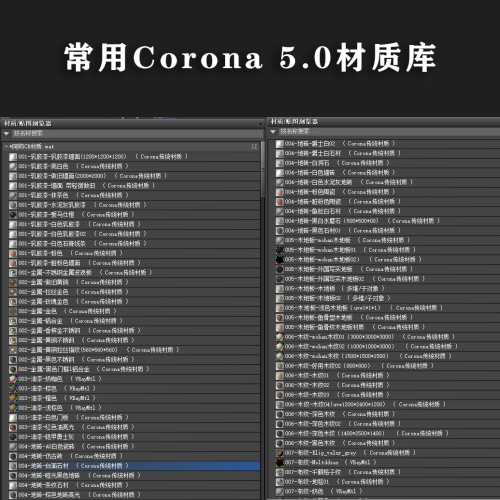This screenshot has width=500, height=500.
Task: Click sphere icon of 002-金属-黑色不锈钢
Action: [x=13, y=360]
